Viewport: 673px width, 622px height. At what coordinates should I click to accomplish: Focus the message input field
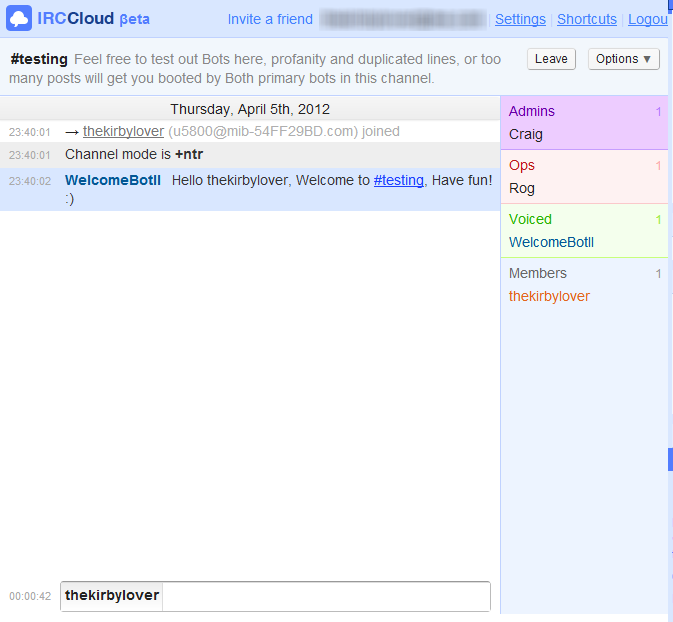pyautogui.click(x=325, y=596)
